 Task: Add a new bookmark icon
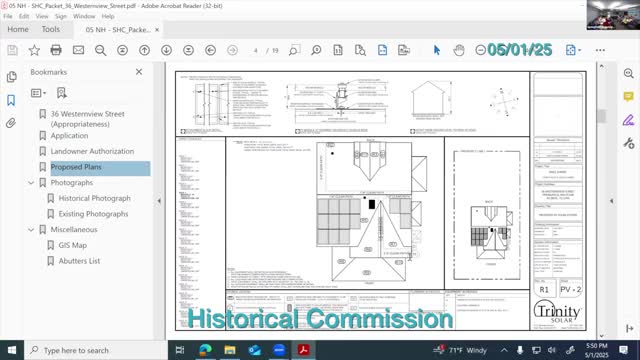point(62,93)
